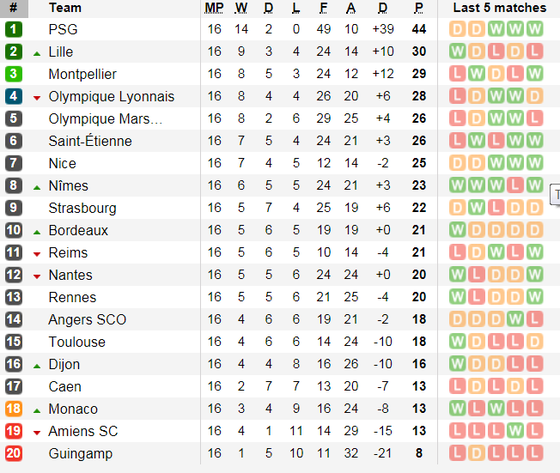
Task: Click the Team column header
Action: tap(65, 8)
